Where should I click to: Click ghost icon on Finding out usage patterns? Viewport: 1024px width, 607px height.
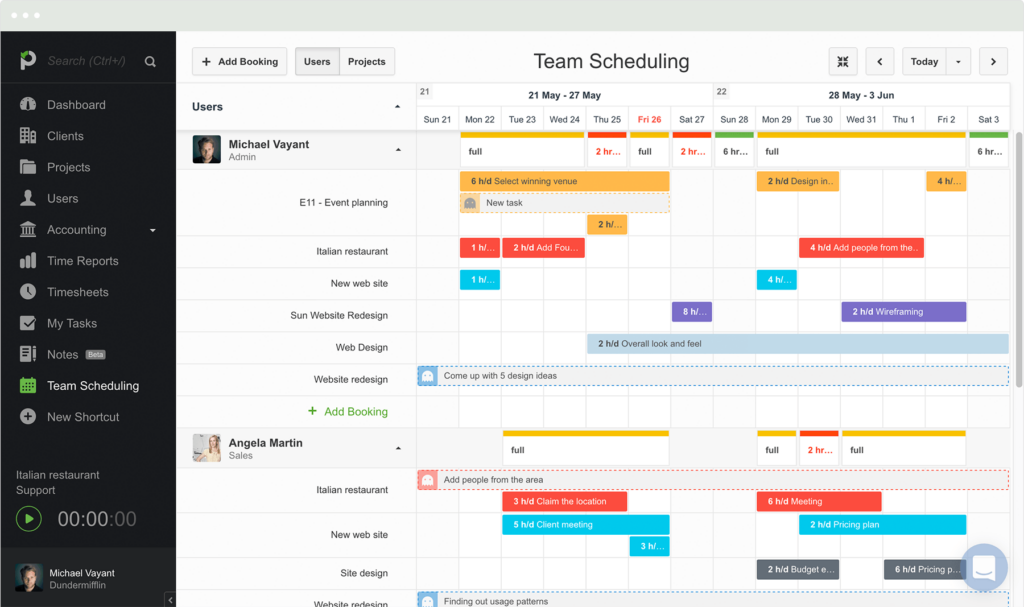[428, 600]
